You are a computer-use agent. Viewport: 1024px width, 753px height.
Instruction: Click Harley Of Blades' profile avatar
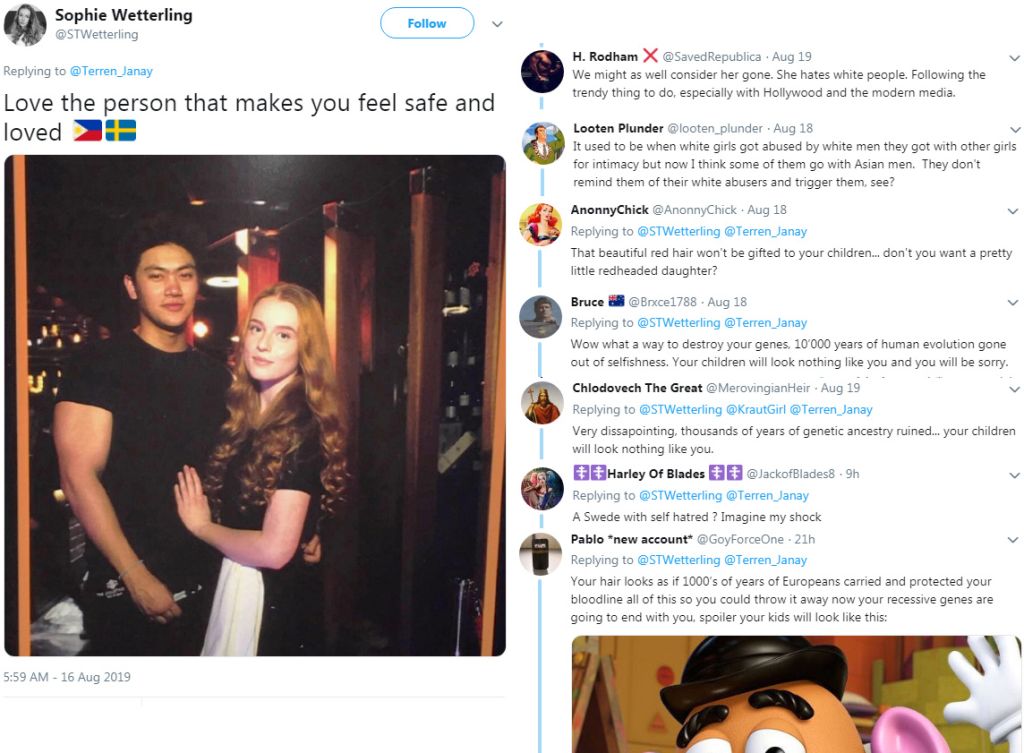click(543, 489)
